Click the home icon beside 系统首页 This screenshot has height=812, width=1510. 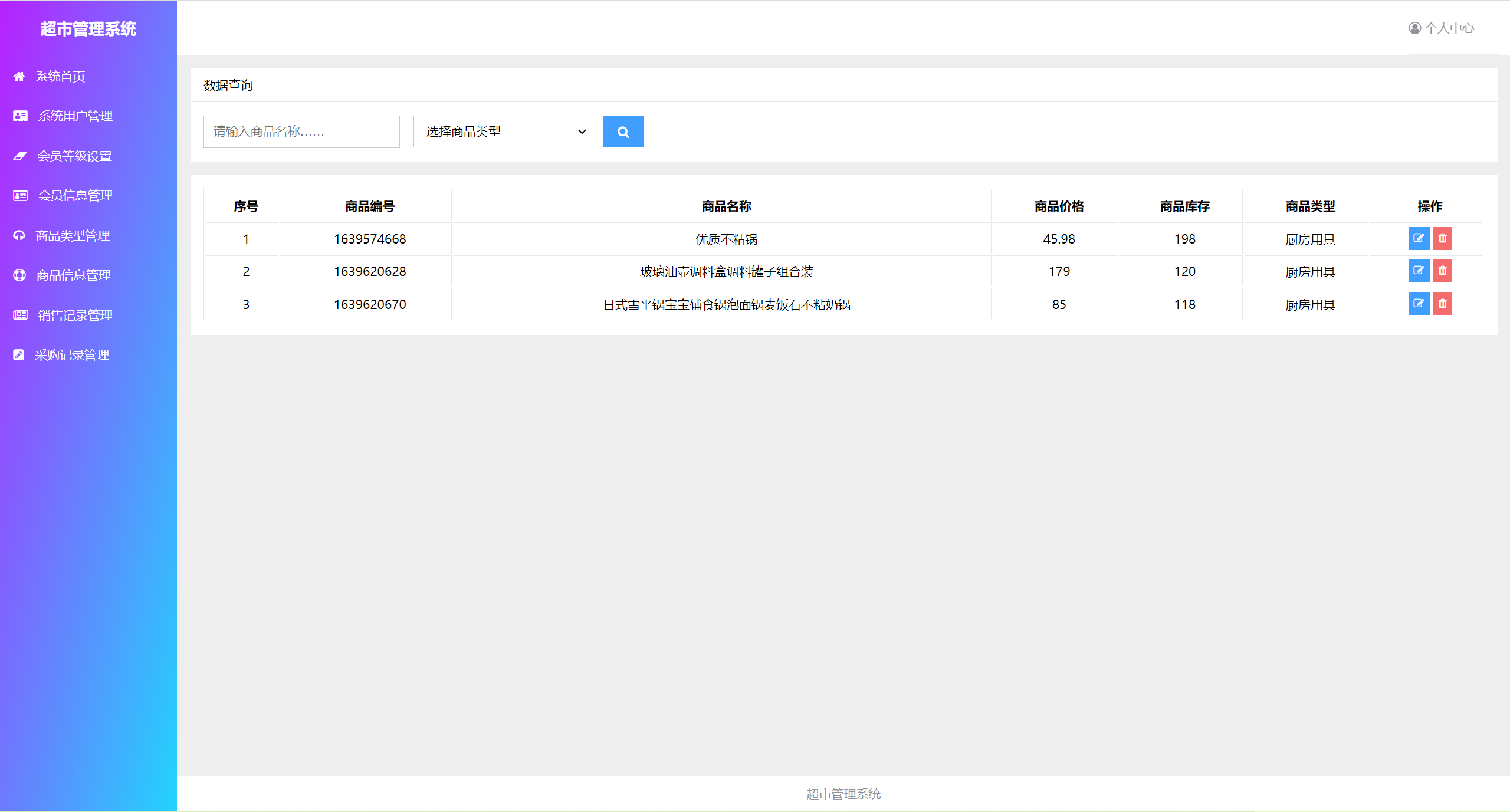19,76
